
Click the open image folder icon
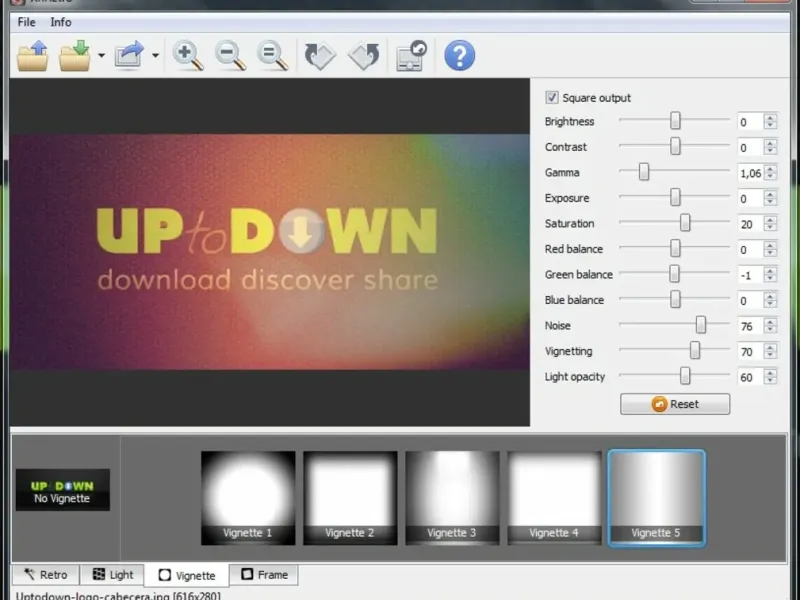pyautogui.click(x=33, y=56)
